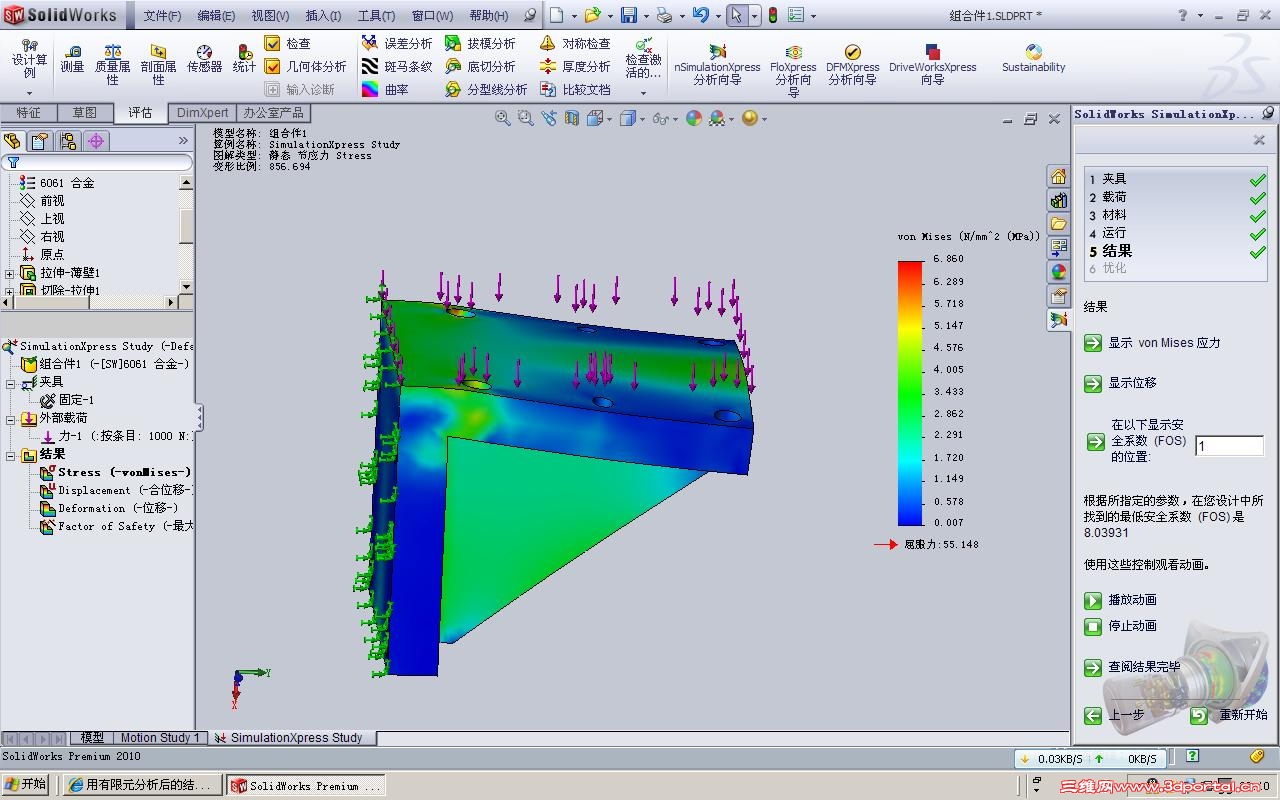Open the Sustainability tool
Image resolution: width=1280 pixels, height=800 pixels.
[1034, 59]
